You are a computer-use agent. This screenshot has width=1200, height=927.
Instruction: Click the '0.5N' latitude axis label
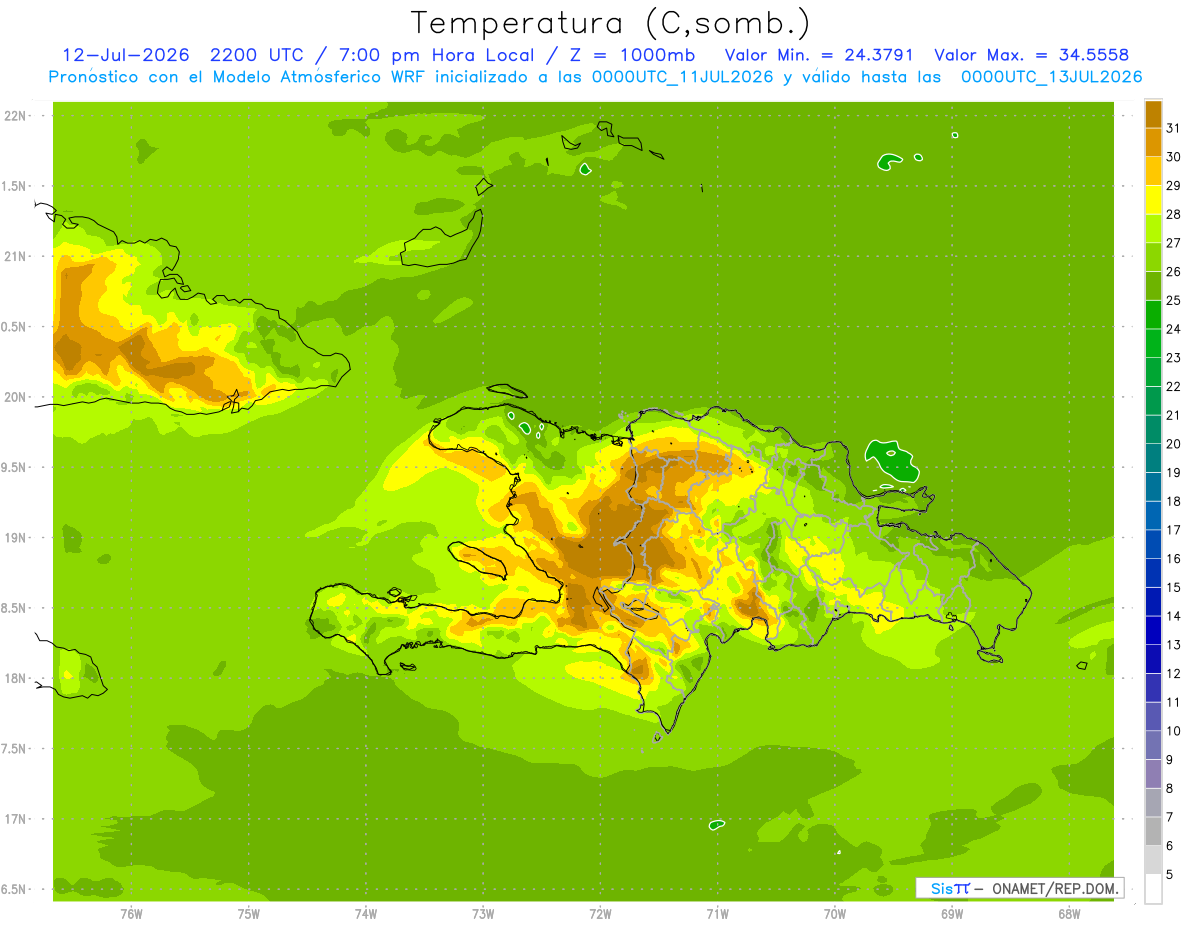14,327
